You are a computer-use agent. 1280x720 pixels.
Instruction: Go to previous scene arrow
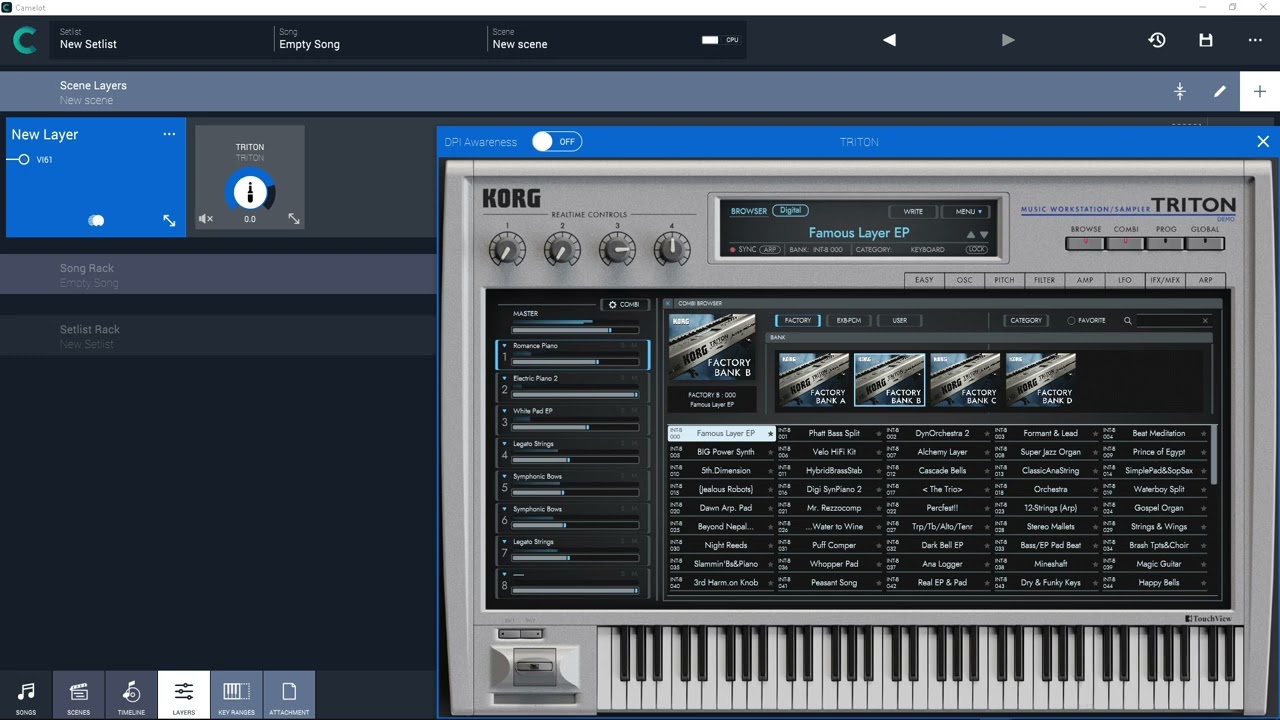pyautogui.click(x=889, y=40)
